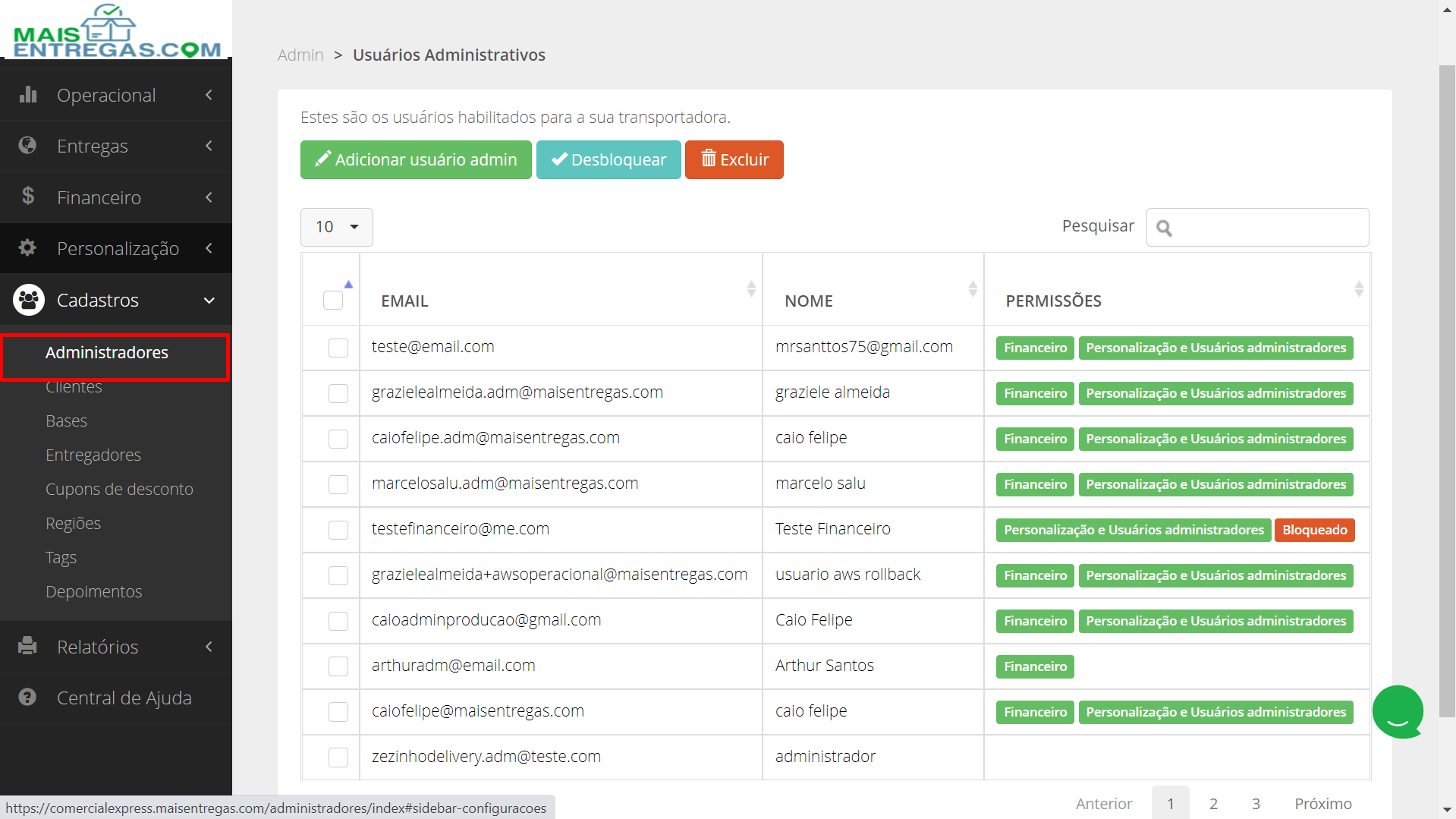The width and height of the screenshot is (1456, 819).
Task: Select checkbox for caiofelipe.adm@maisentregas.com
Action: point(338,439)
